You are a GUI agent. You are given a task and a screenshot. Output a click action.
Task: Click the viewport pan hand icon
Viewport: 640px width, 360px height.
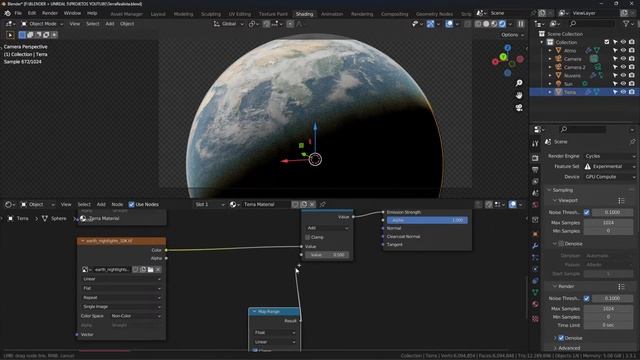click(519, 96)
